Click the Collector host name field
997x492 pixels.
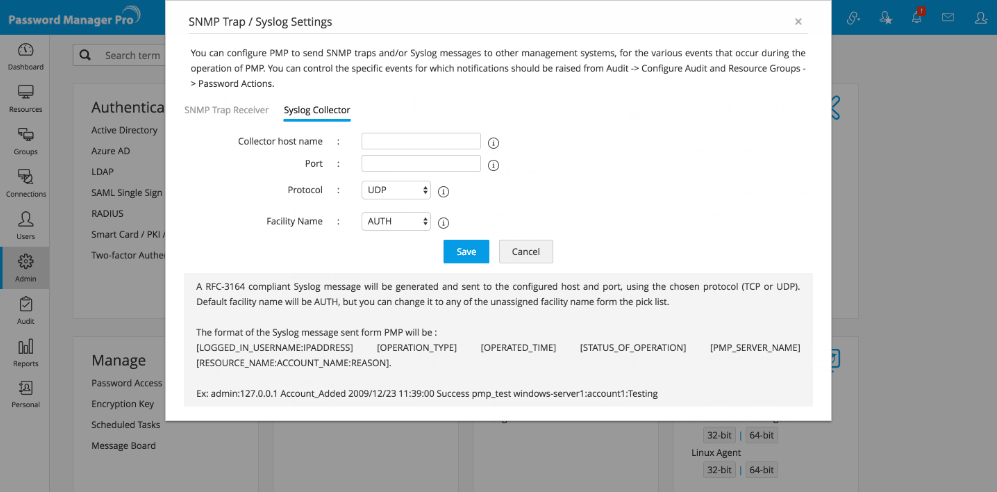(x=421, y=141)
